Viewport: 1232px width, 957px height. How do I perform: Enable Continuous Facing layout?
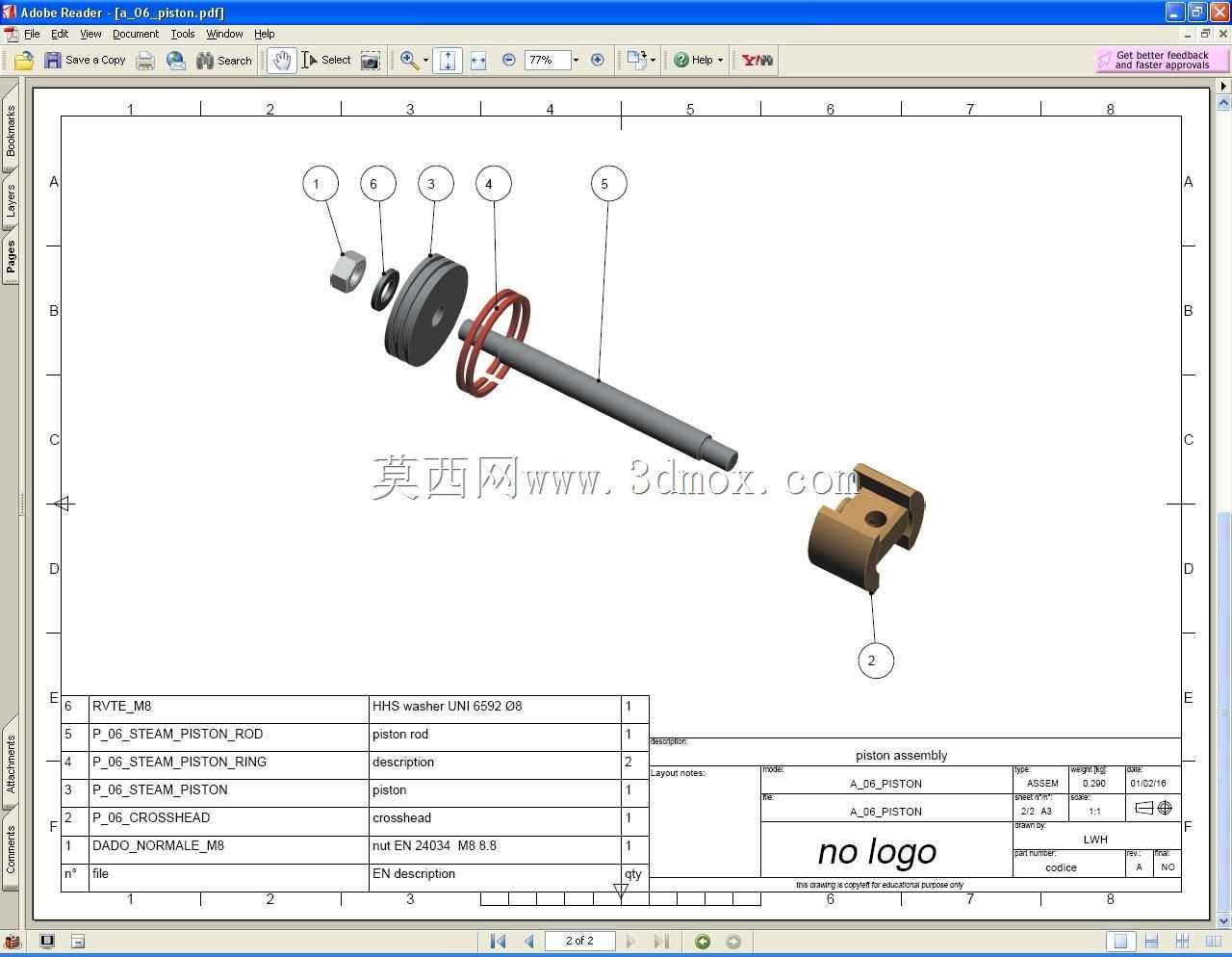pyautogui.click(x=1183, y=942)
